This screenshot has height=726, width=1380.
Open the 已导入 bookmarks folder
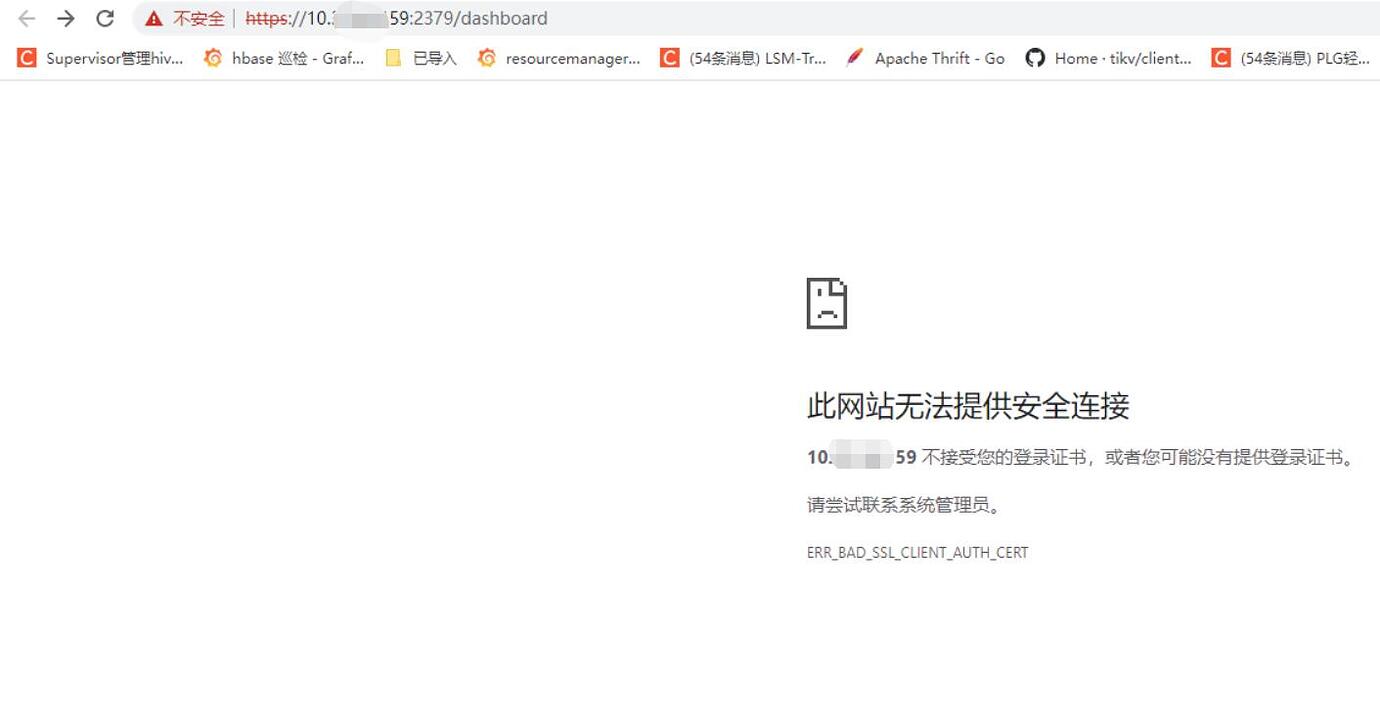420,58
